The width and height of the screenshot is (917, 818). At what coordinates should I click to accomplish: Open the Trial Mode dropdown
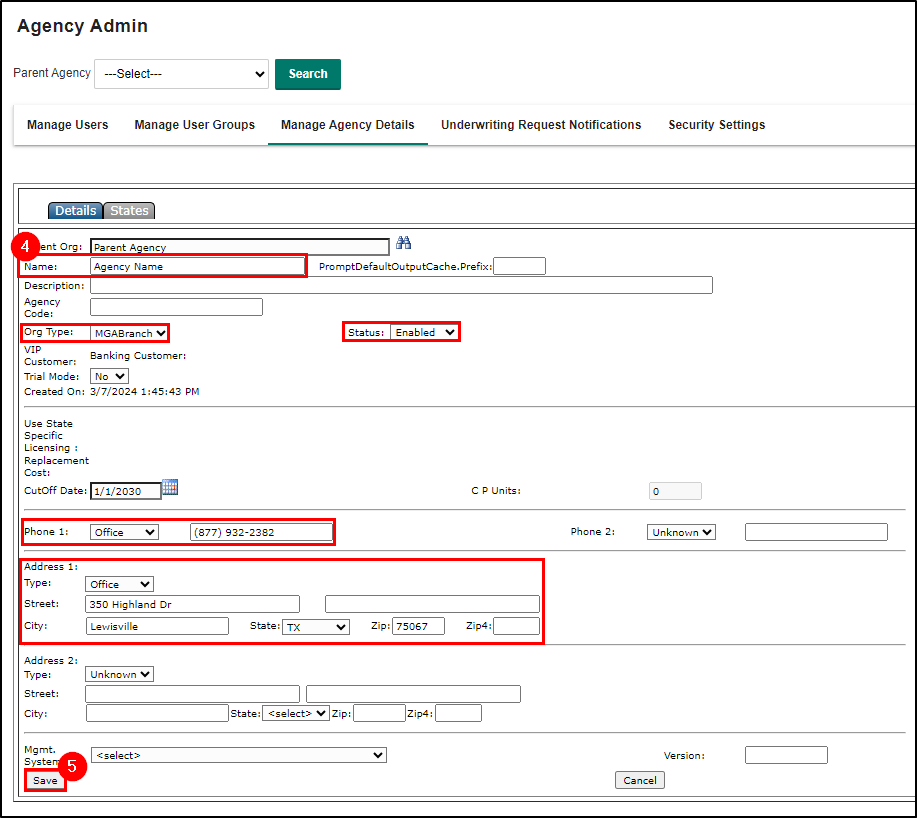coord(109,377)
